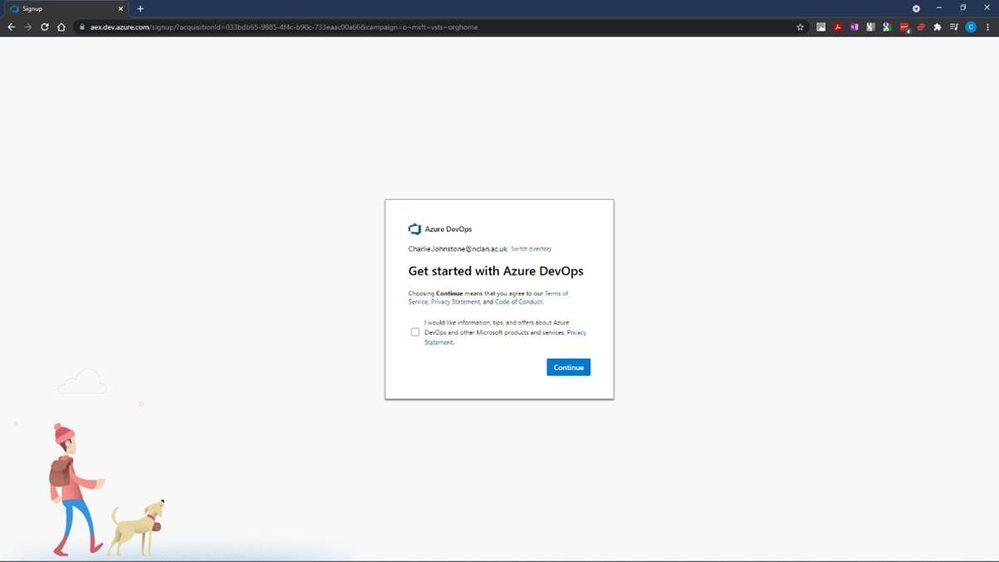Open the Chrome three-dot menu

pyautogui.click(x=988, y=27)
